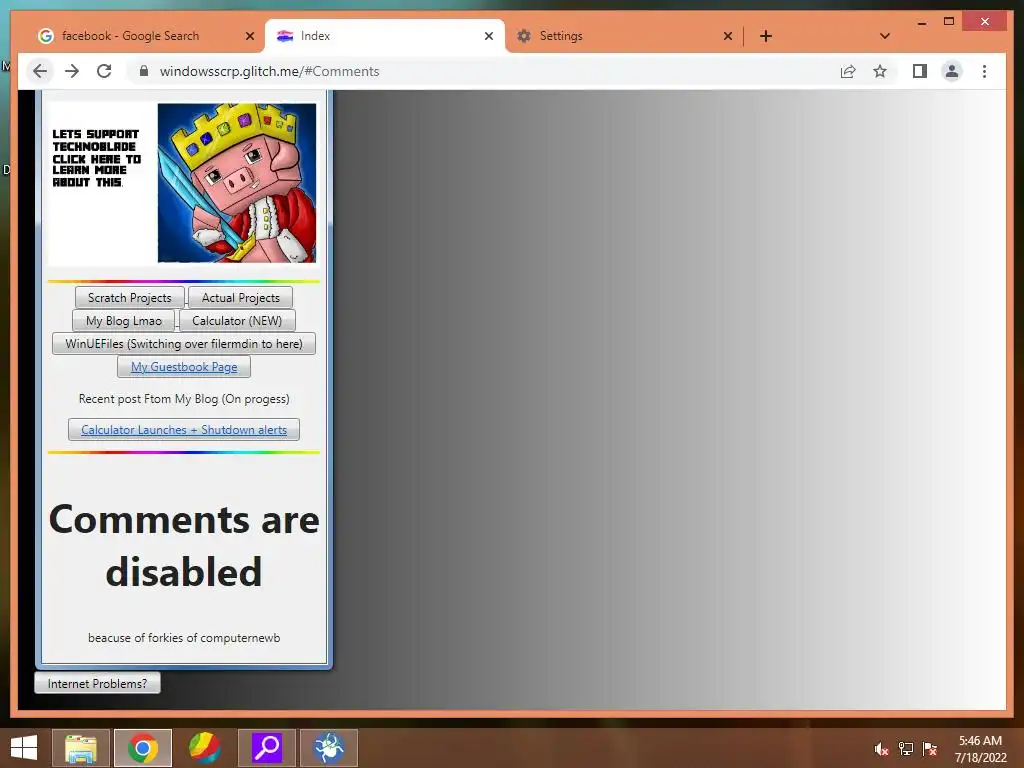The height and width of the screenshot is (768, 1024).
Task: Select the Index tab
Action: click(385, 36)
